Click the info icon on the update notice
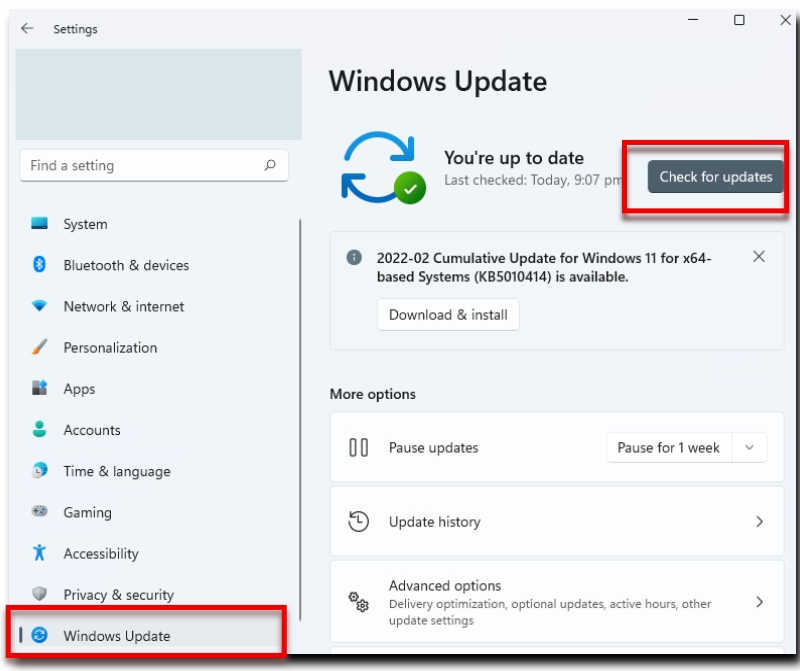Screen dimensions: 800x671 pos(352,257)
